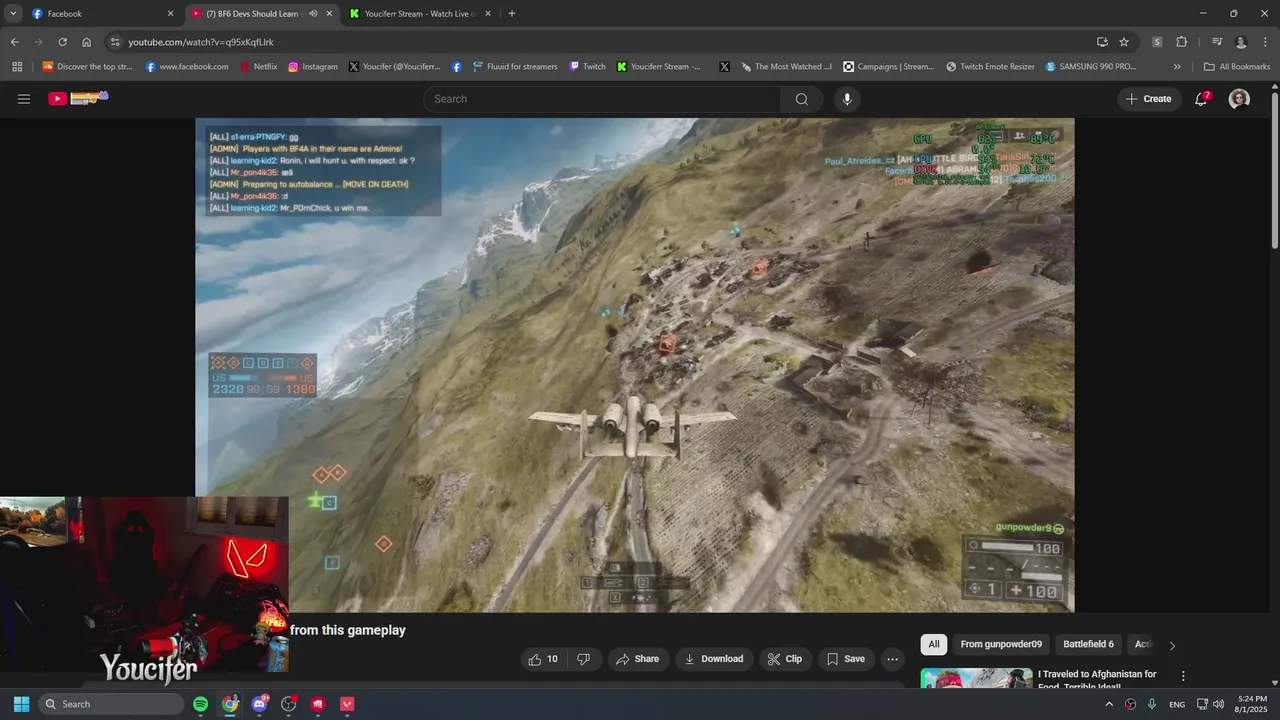
Task: Toggle the taskbar microphone icon
Action: [1152, 704]
